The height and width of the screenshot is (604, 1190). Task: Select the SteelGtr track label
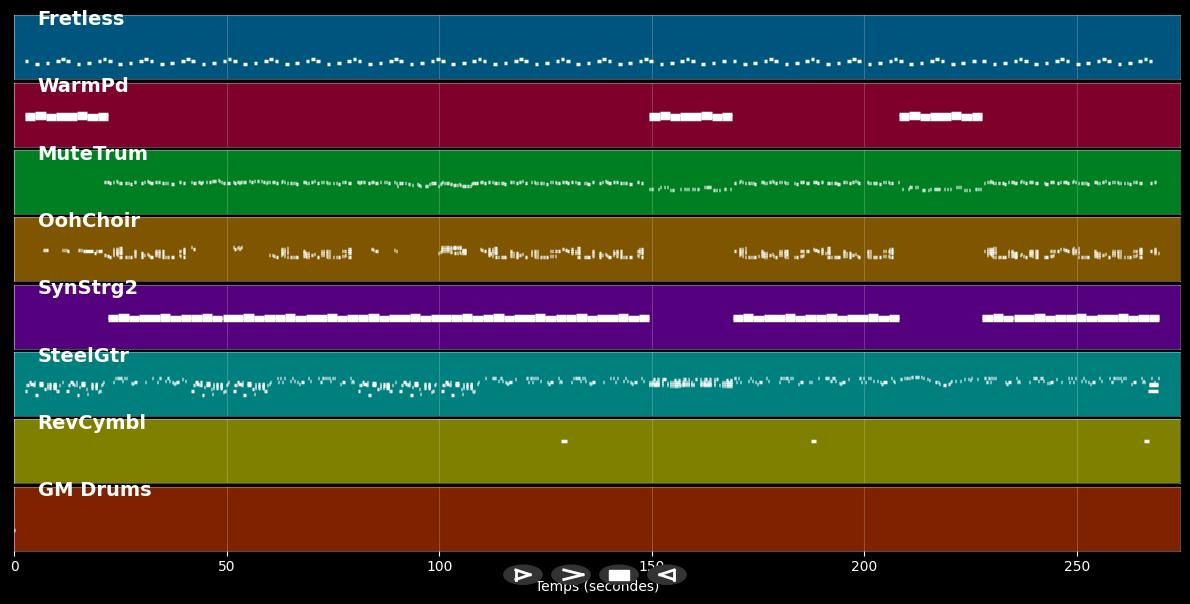(x=83, y=356)
